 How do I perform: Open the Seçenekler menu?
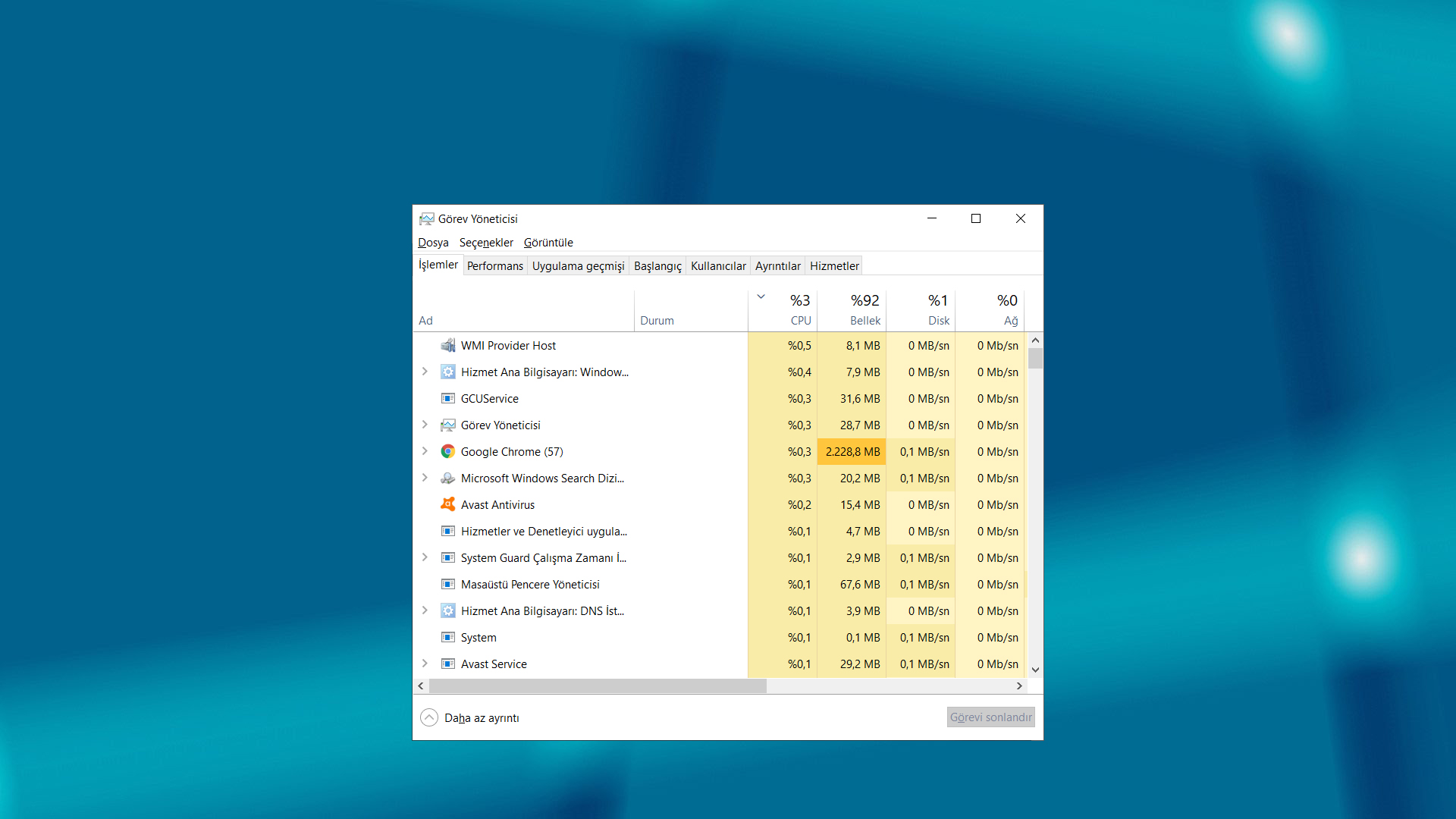[486, 243]
